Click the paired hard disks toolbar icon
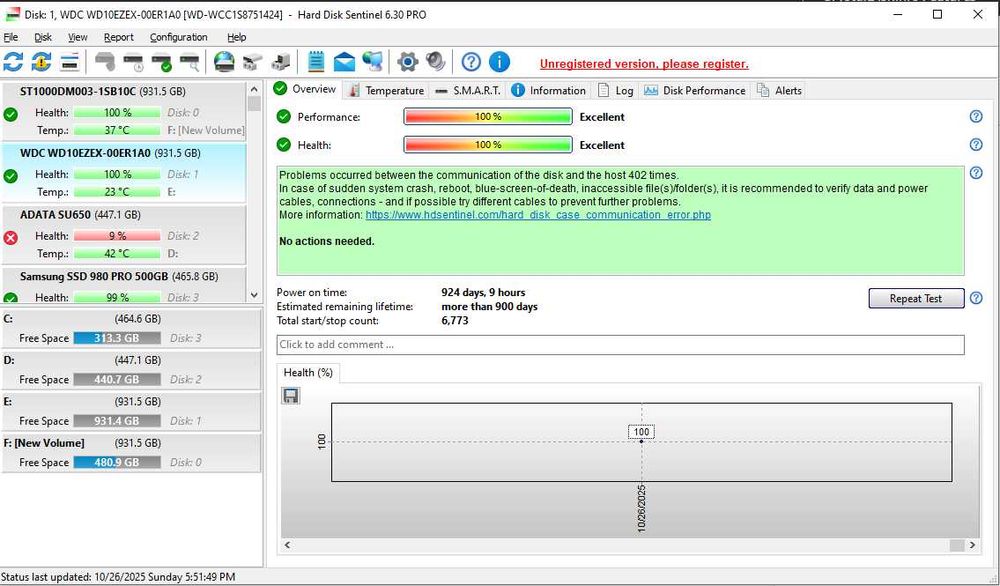The image size is (1000, 586). (x=252, y=62)
